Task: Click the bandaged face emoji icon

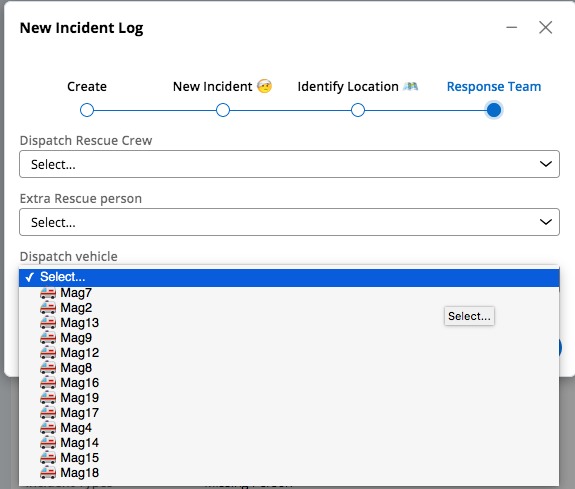Action: [x=264, y=86]
